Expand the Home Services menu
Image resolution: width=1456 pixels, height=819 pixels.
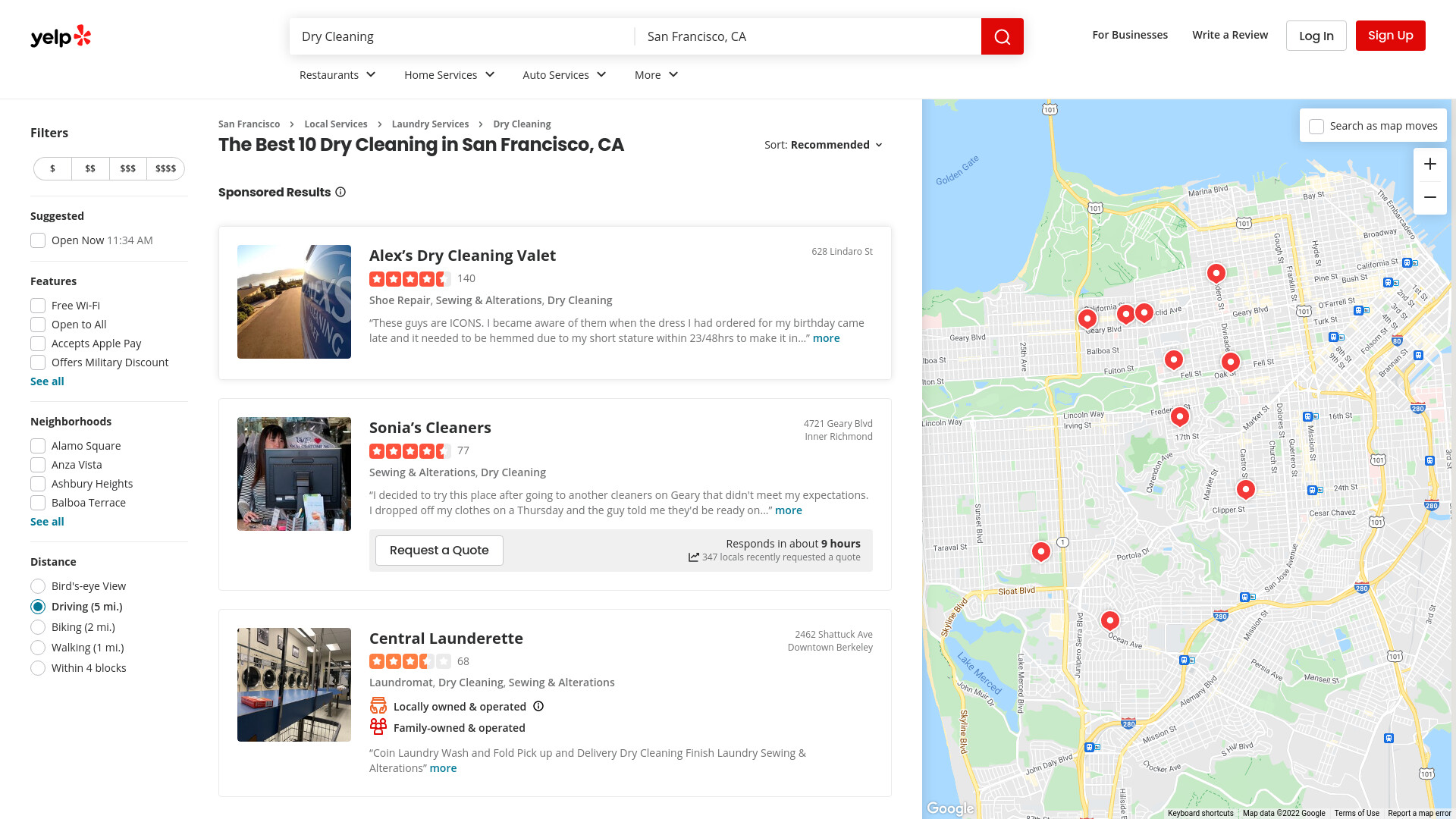(449, 74)
